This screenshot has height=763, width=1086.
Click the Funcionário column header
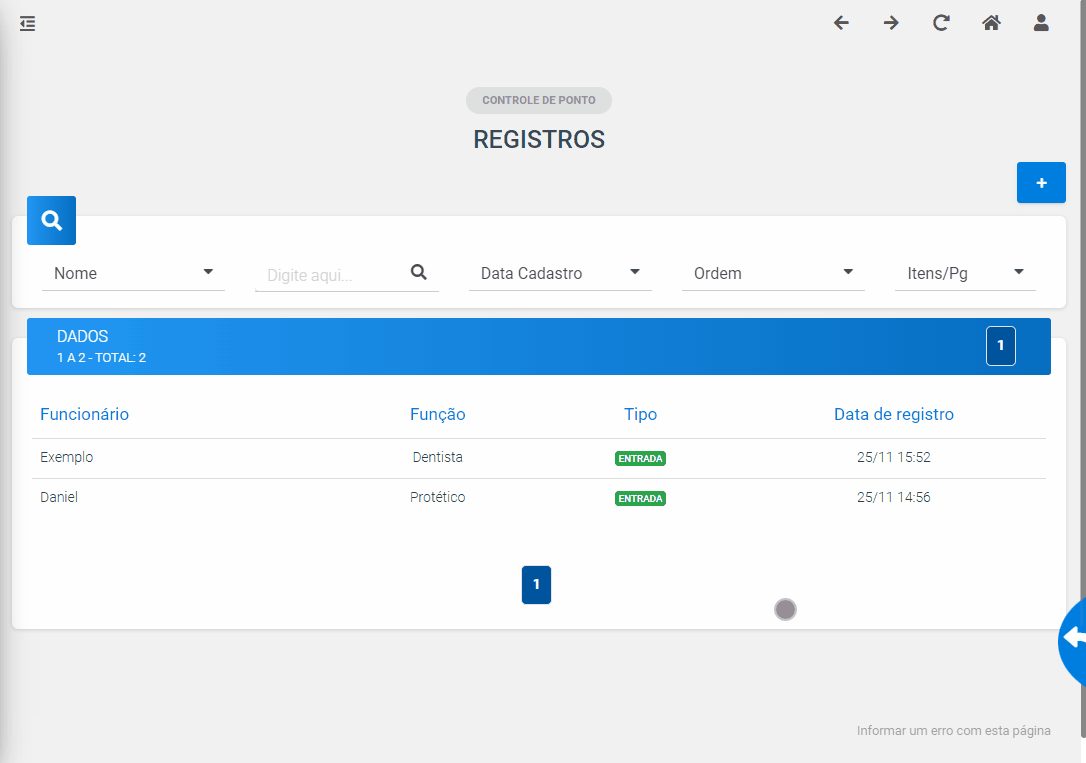point(84,414)
